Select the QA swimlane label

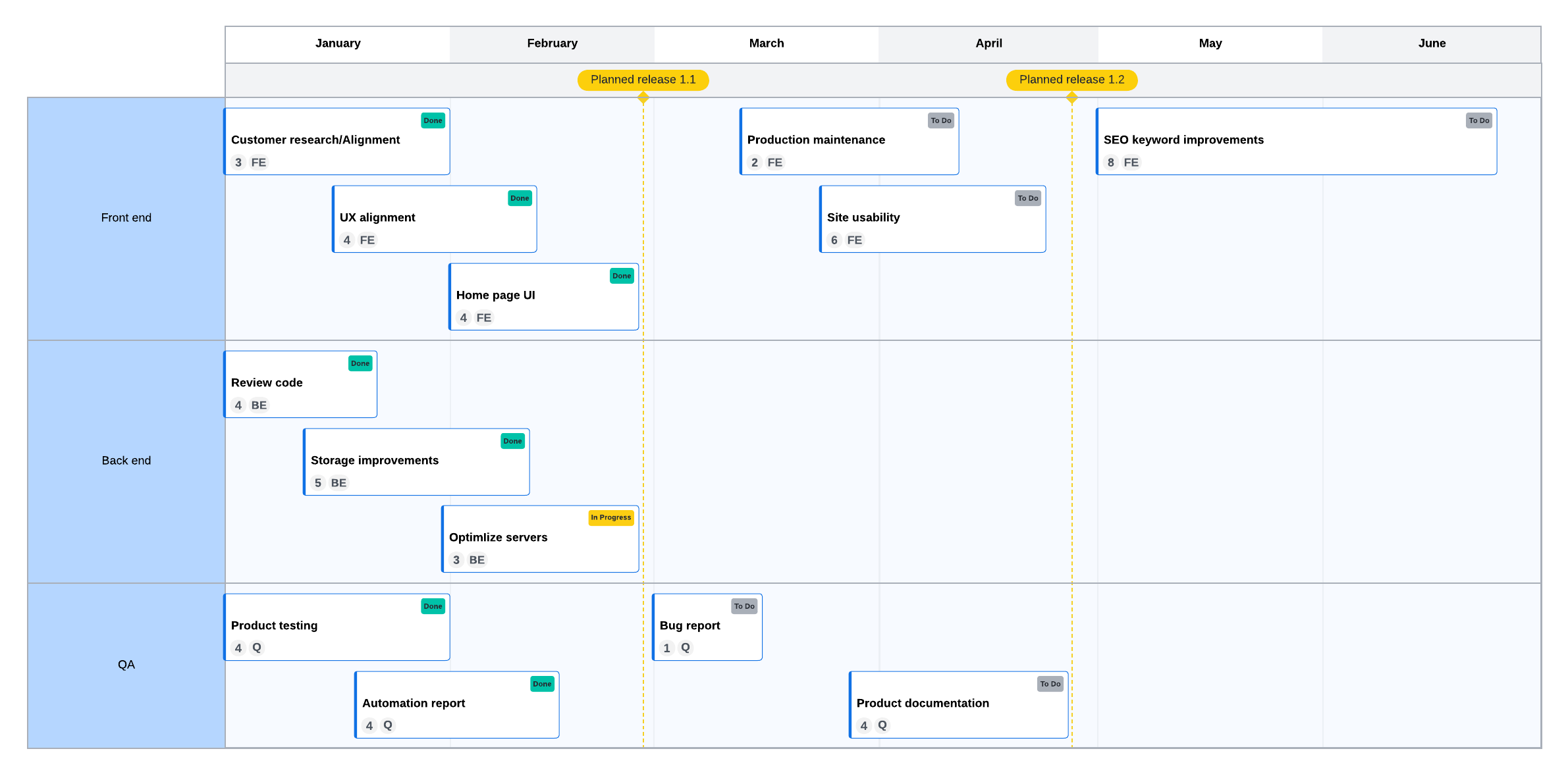126,665
